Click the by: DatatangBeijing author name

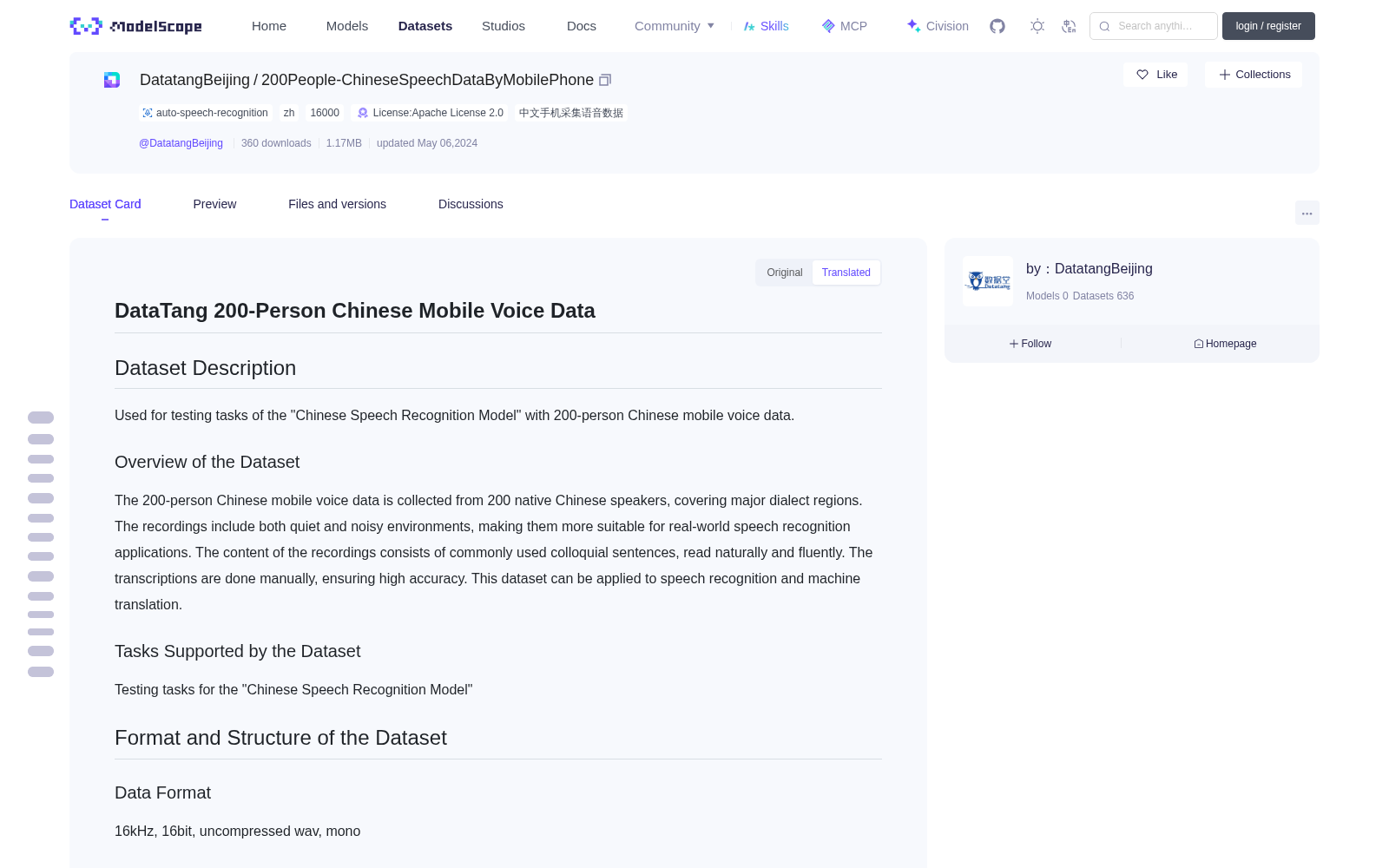(x=1089, y=269)
